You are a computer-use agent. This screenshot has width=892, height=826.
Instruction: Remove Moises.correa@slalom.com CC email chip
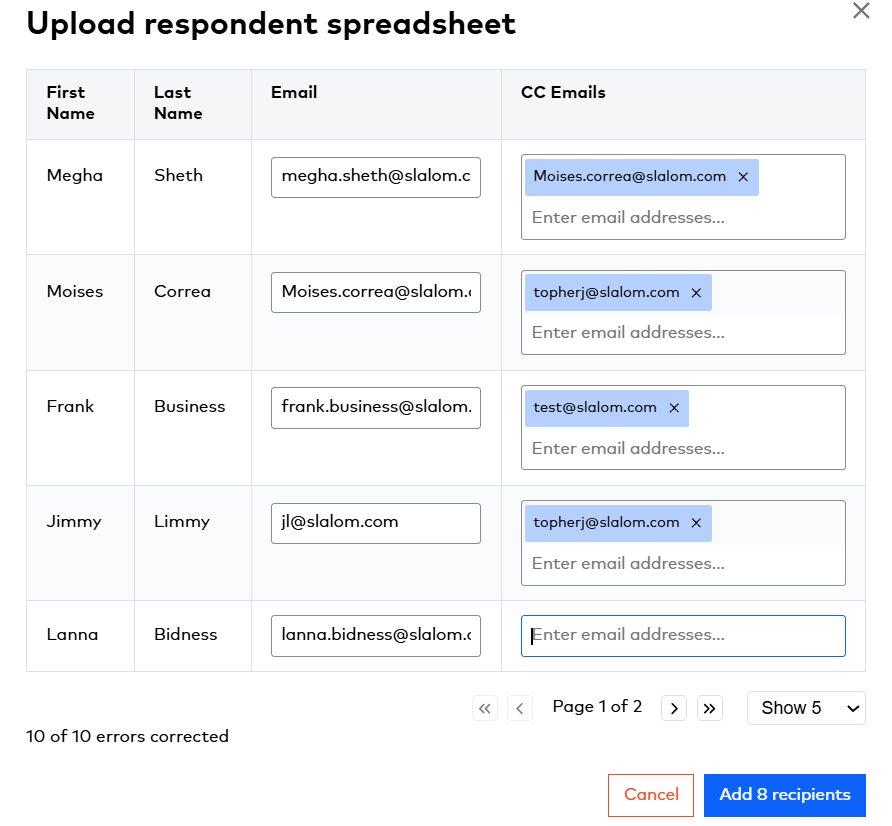pyautogui.click(x=743, y=177)
